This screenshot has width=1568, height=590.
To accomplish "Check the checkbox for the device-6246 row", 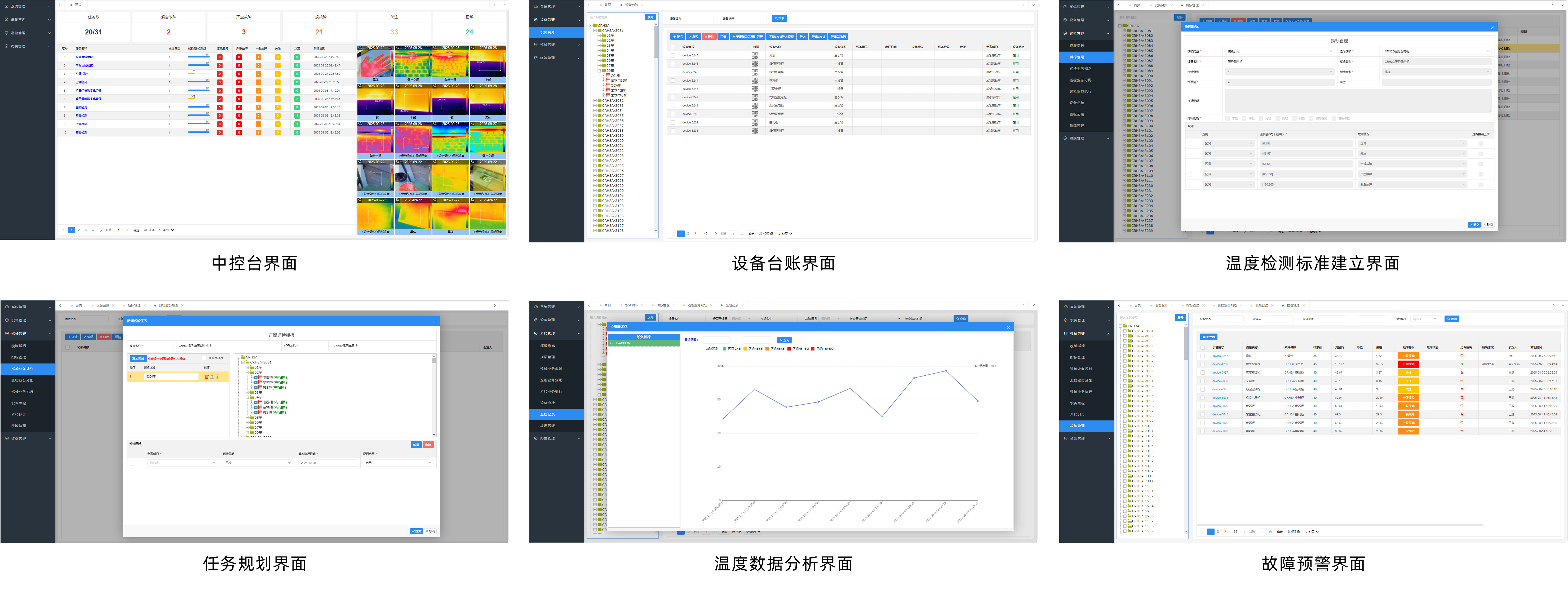I will pyautogui.click(x=673, y=63).
